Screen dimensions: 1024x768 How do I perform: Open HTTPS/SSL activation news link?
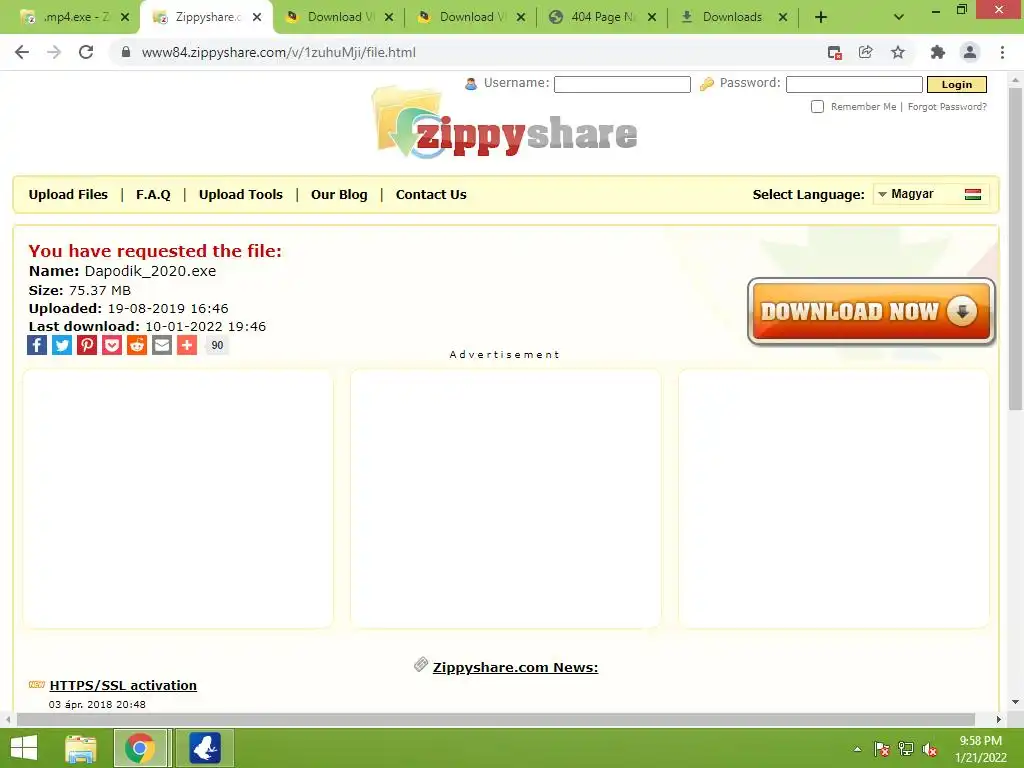[123, 685]
